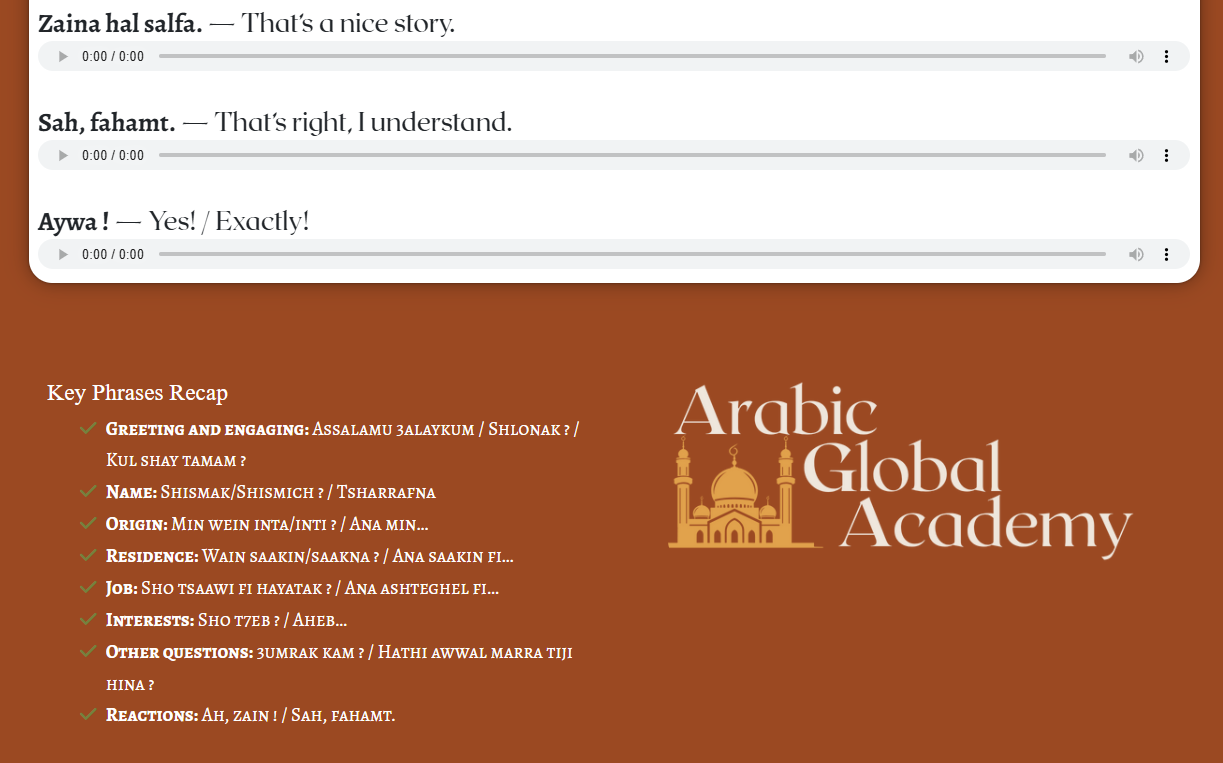
Task: Click the checkmark beside 'Reactions'
Action: tap(88, 715)
